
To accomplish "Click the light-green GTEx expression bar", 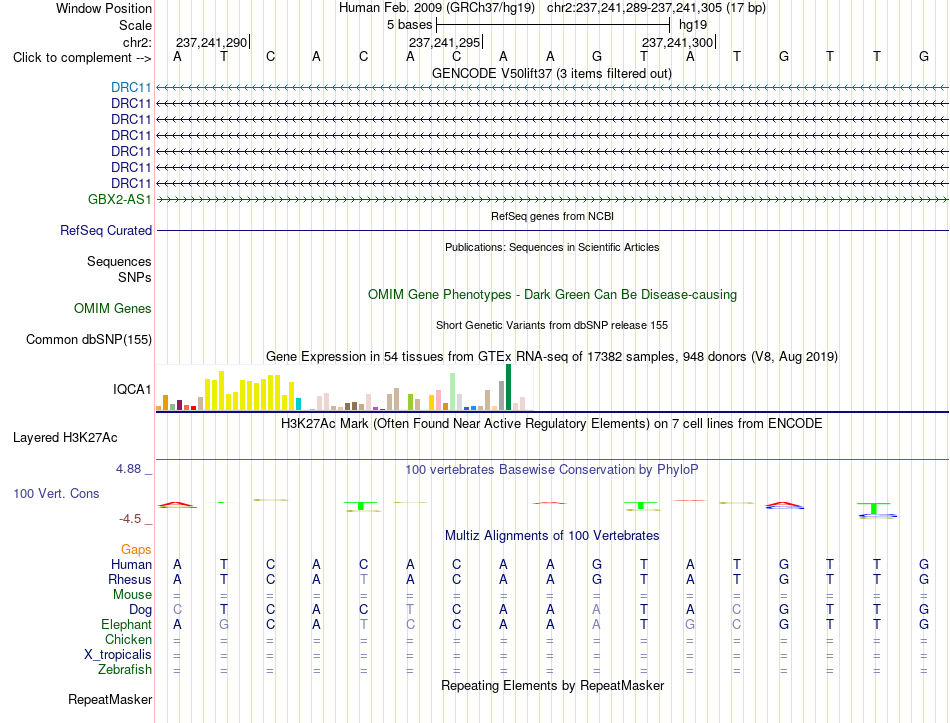I will tap(453, 392).
